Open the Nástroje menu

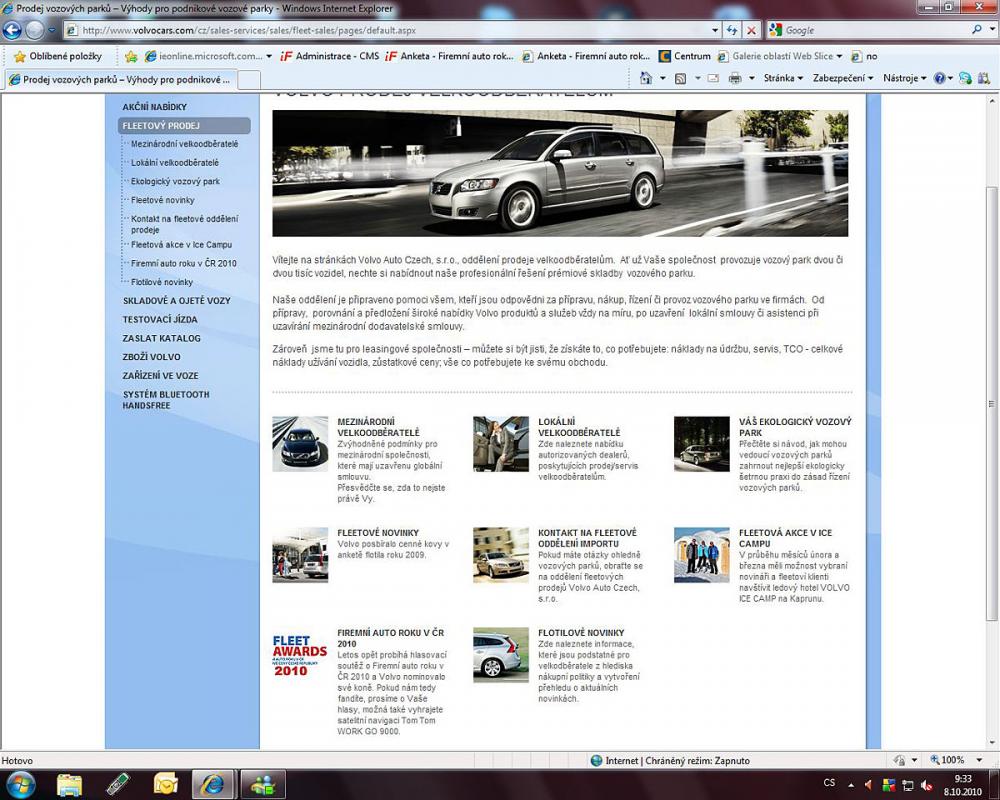[x=904, y=78]
